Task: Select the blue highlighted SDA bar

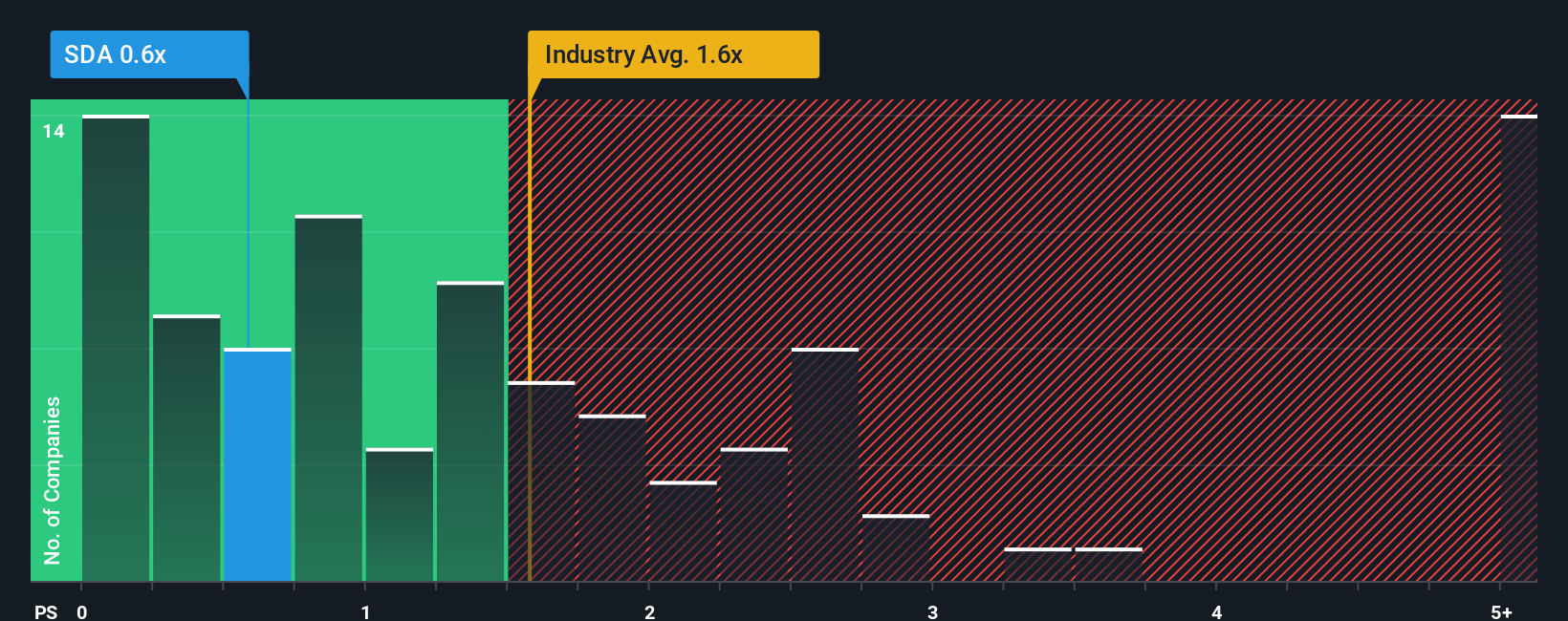Action: (x=257, y=464)
